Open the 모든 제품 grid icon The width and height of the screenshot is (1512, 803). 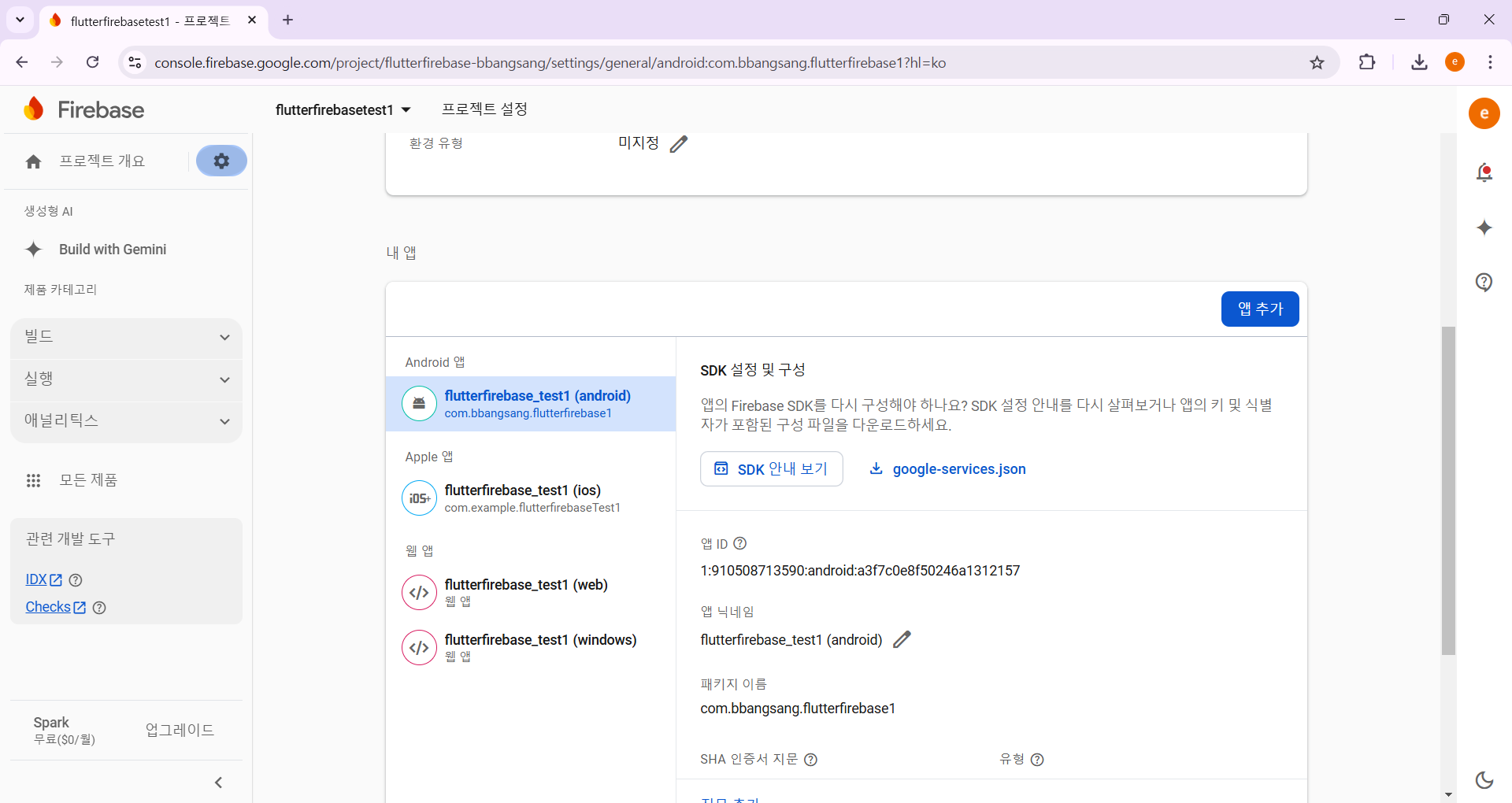tap(33, 480)
